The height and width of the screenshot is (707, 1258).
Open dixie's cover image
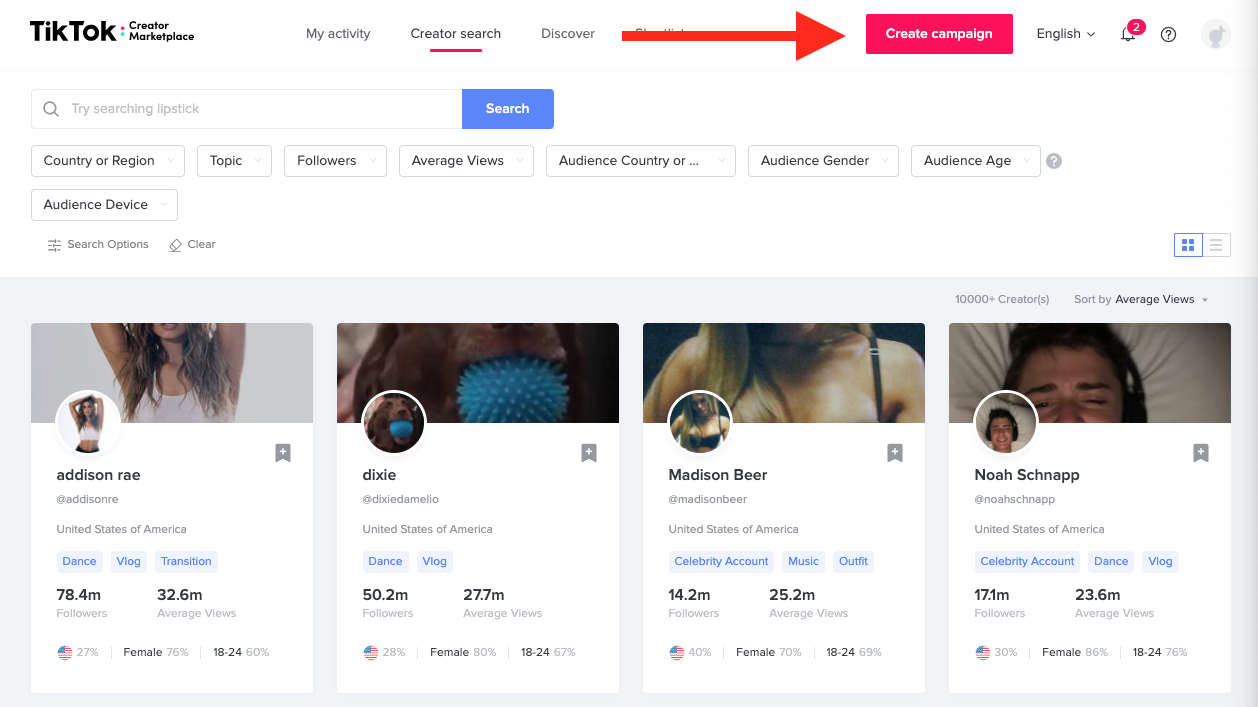[478, 372]
